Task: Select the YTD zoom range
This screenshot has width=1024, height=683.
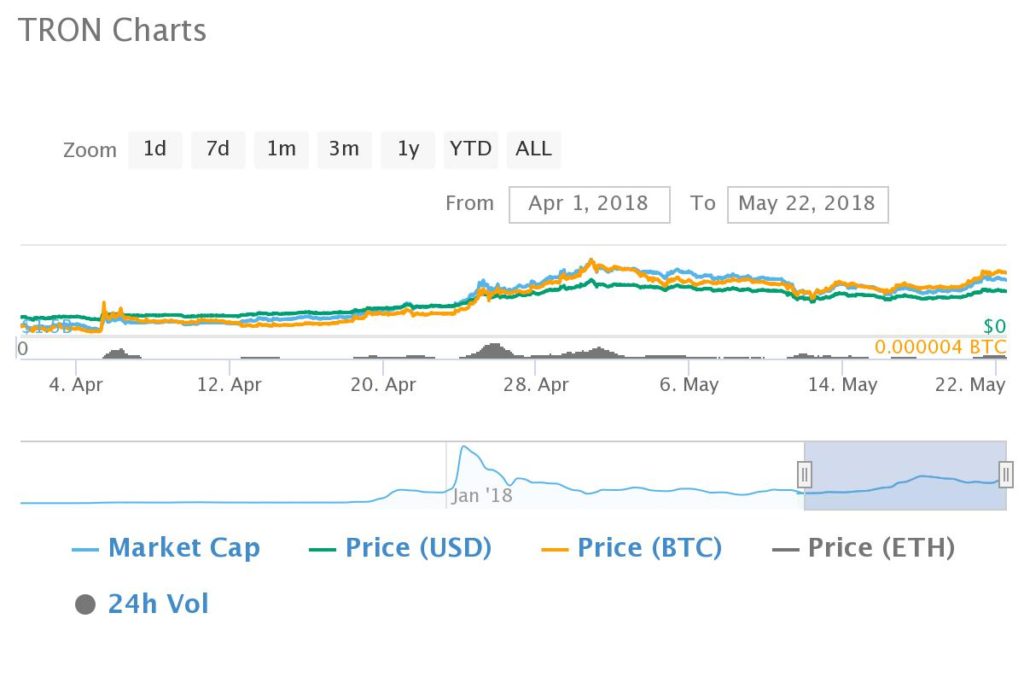Action: (470, 150)
